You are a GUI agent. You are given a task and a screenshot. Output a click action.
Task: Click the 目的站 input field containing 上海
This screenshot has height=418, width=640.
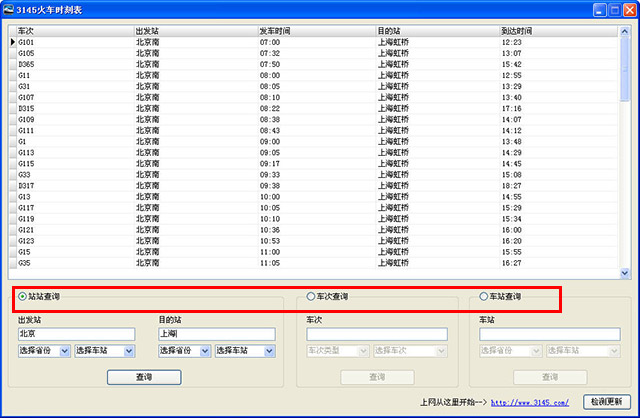(x=217, y=334)
